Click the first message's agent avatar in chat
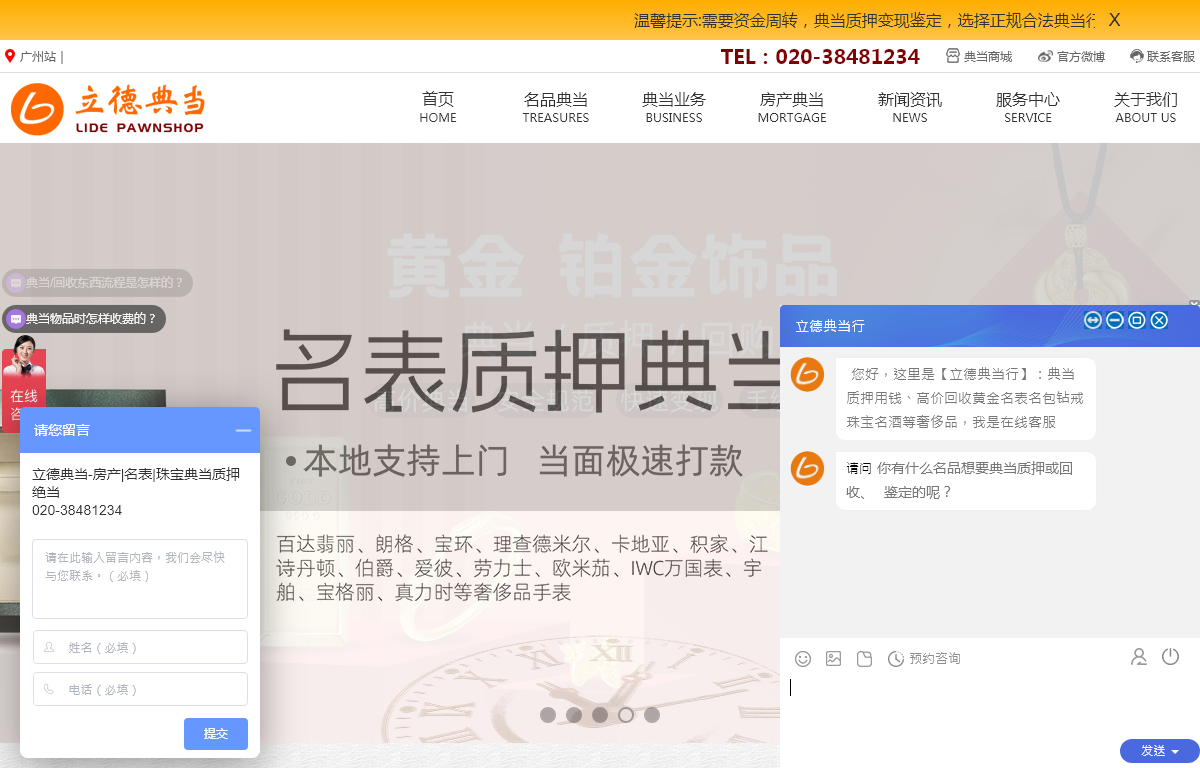 (807, 374)
